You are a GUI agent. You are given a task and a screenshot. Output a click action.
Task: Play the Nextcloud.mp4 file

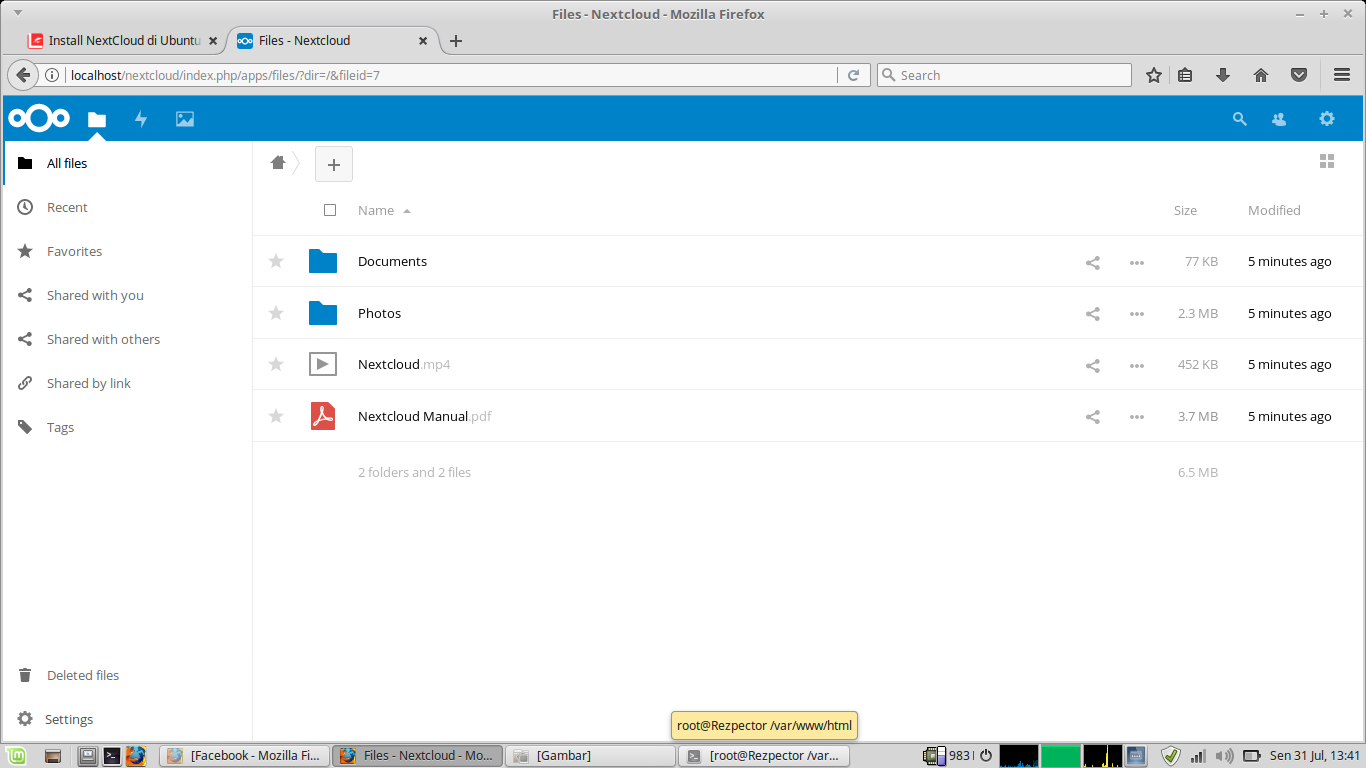[x=404, y=364]
